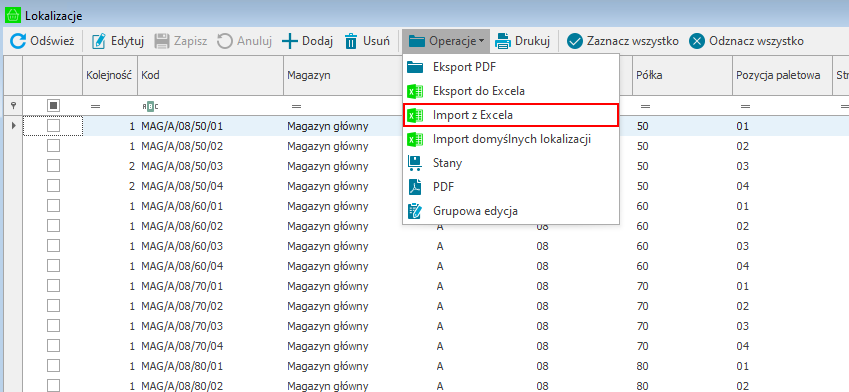
Task: Check the box for MAG/A/08/60/01
Action: [53, 206]
